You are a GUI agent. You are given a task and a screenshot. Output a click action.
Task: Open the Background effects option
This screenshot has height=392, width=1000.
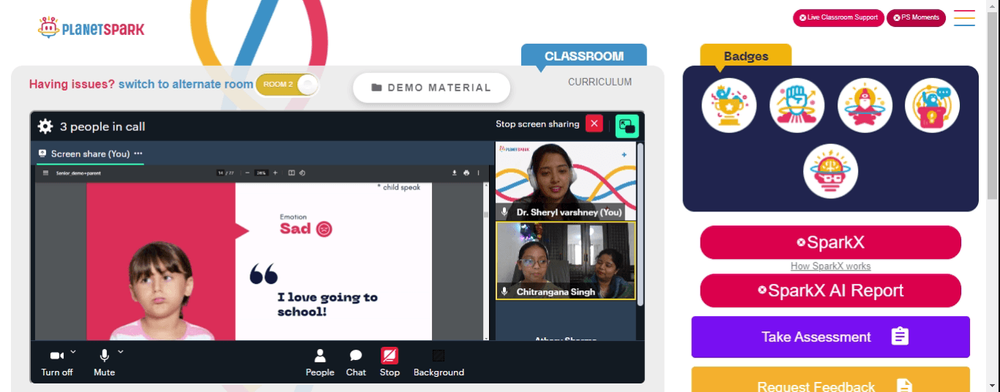point(439,362)
